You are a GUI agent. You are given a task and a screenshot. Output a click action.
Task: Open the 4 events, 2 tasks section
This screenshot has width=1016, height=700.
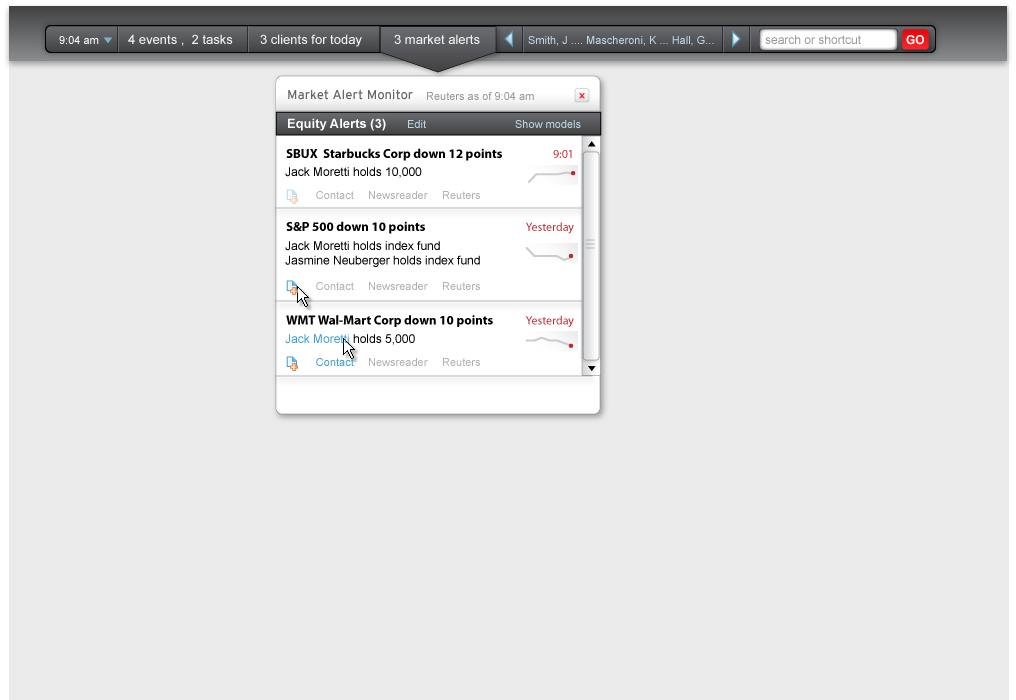pyautogui.click(x=180, y=40)
